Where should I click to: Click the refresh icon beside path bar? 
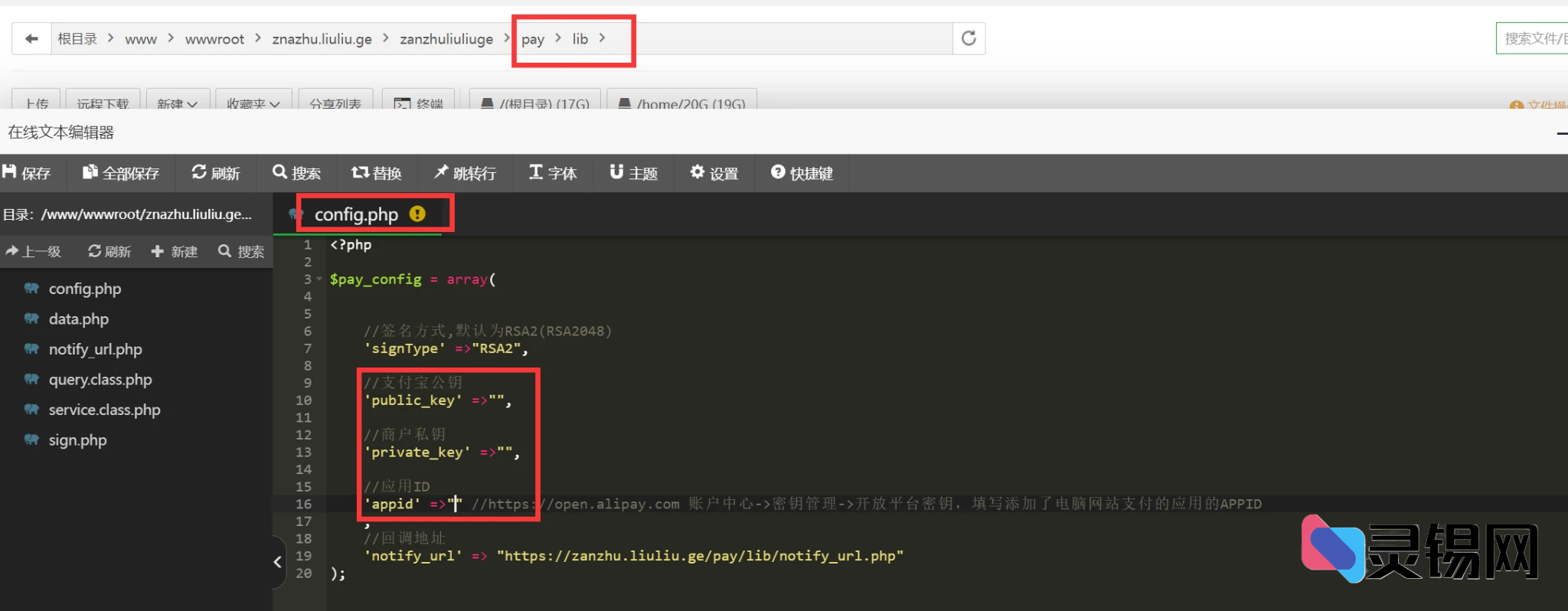969,38
